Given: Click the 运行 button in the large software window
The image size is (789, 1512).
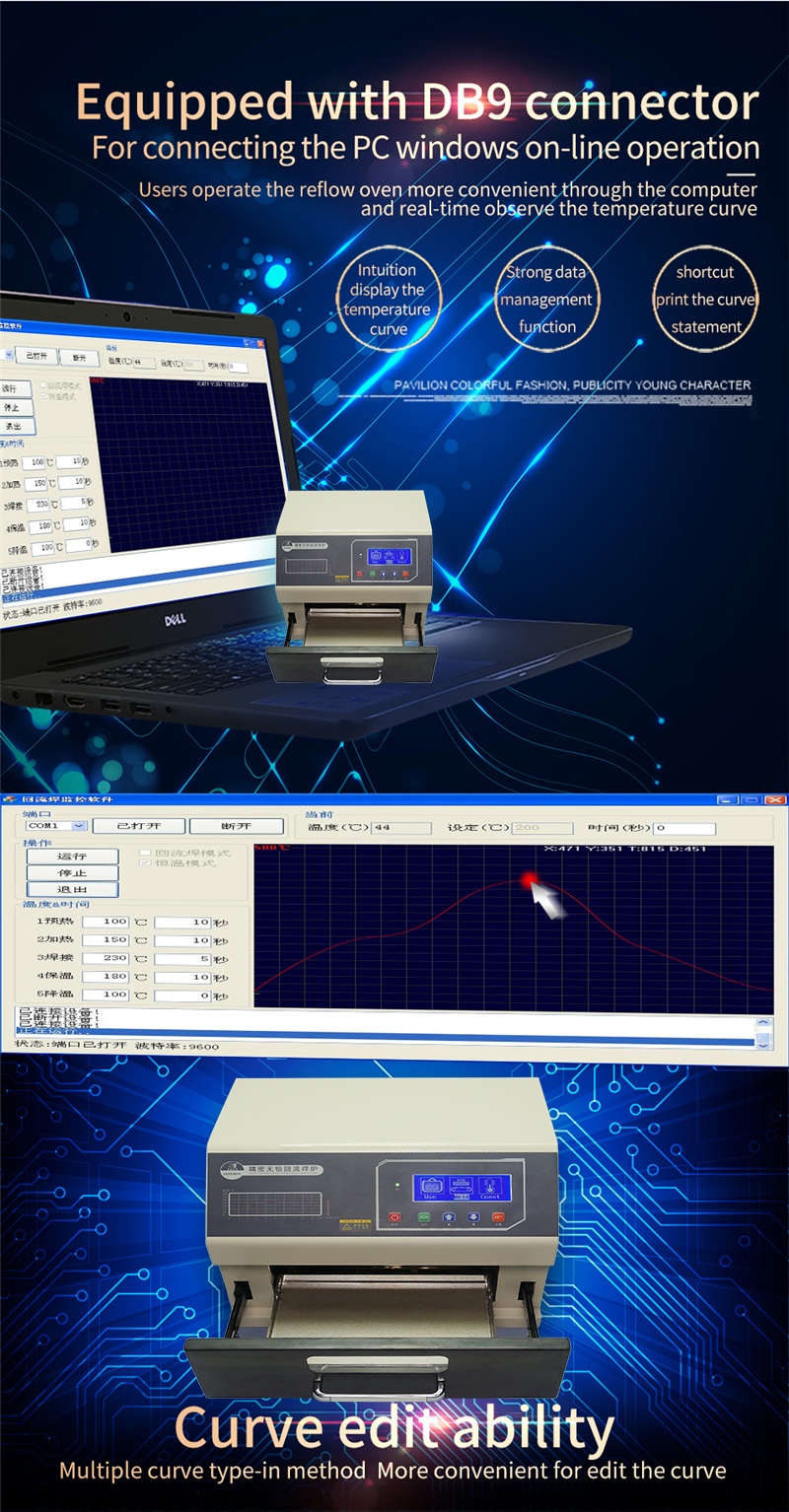Looking at the screenshot, I should 72,857.
